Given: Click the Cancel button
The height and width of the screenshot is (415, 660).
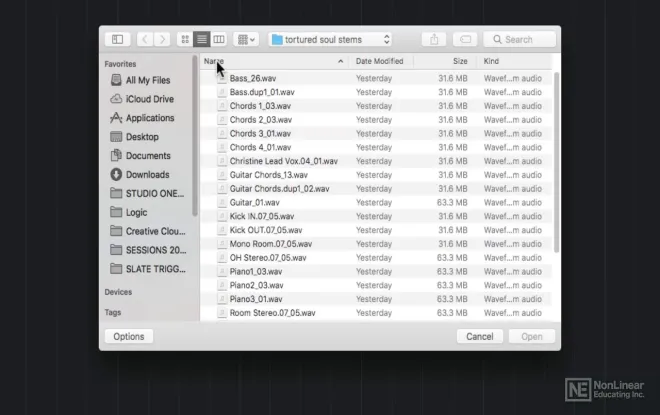Looking at the screenshot, I should 479,337.
